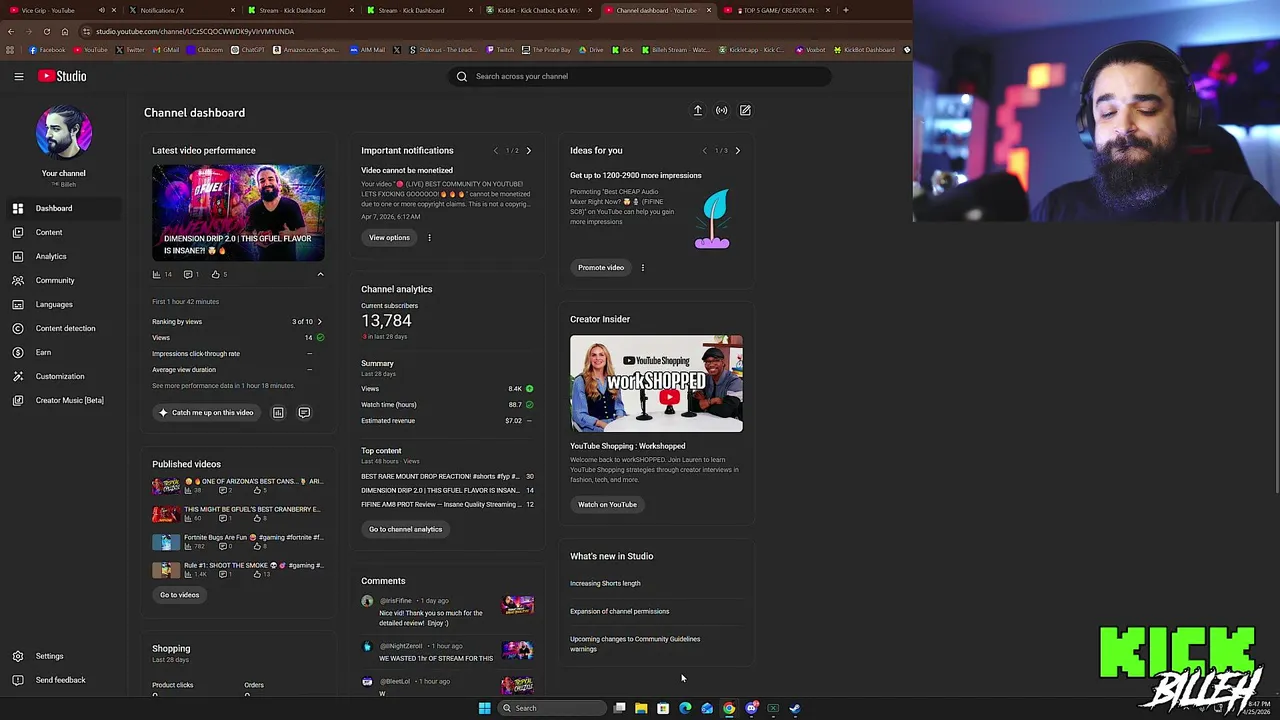The height and width of the screenshot is (720, 1280).
Task: Click the Send feedback icon in sidebar
Action: click(x=18, y=680)
